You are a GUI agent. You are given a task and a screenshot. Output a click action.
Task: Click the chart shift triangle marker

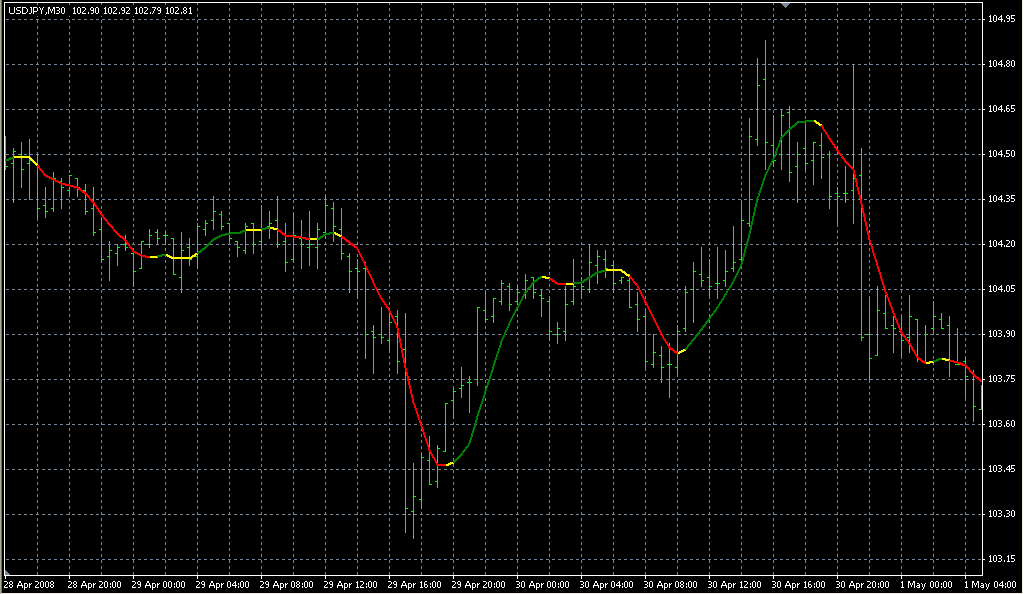click(x=787, y=6)
